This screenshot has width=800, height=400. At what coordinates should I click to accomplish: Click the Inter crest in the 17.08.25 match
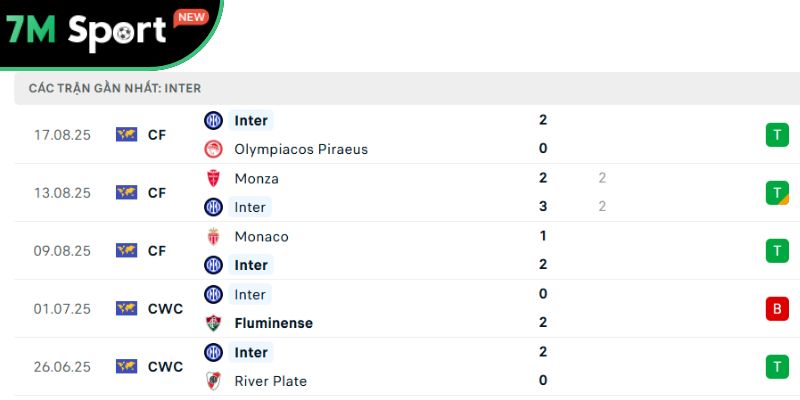coord(213,120)
